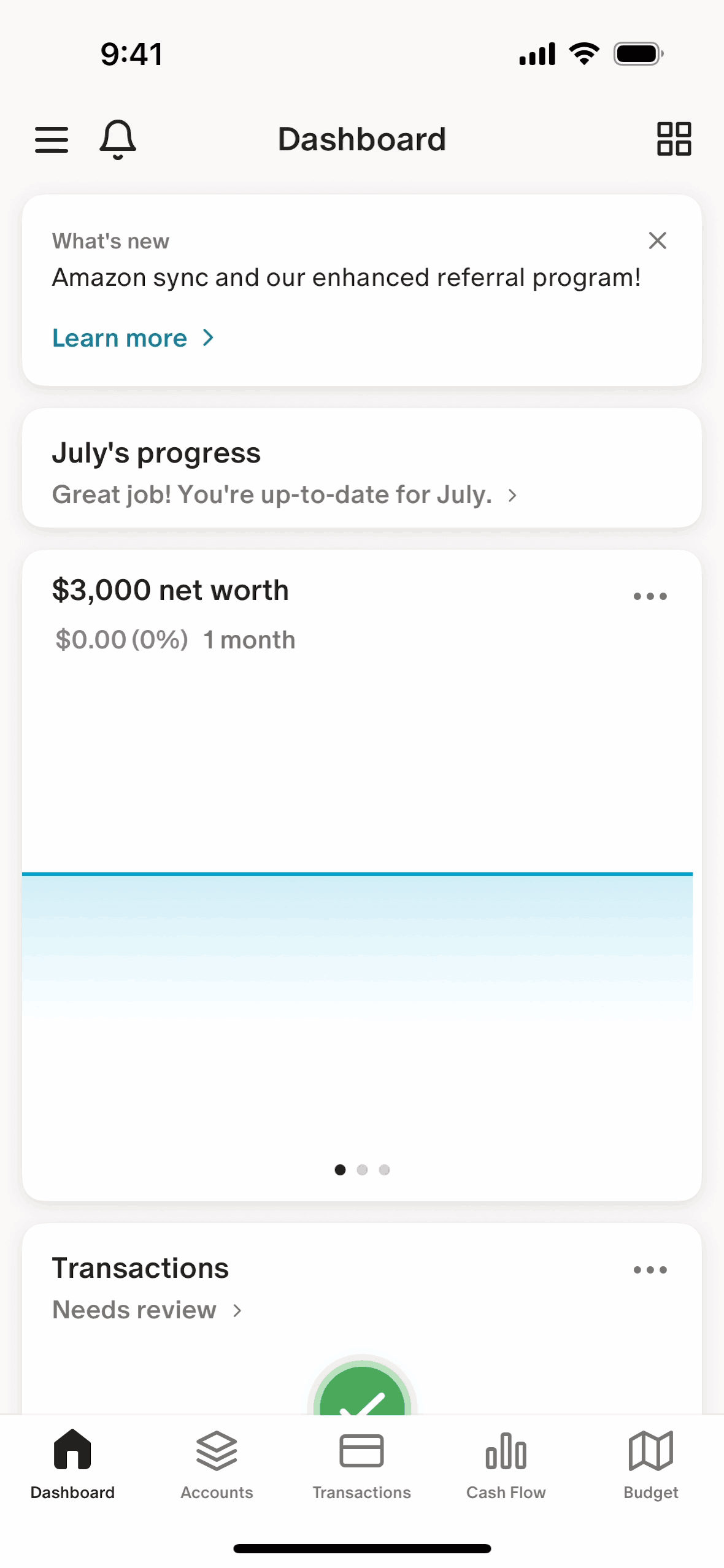Screen dimensions: 724x1568
Task: Open the dashboard widget grid icon
Action: (x=674, y=139)
